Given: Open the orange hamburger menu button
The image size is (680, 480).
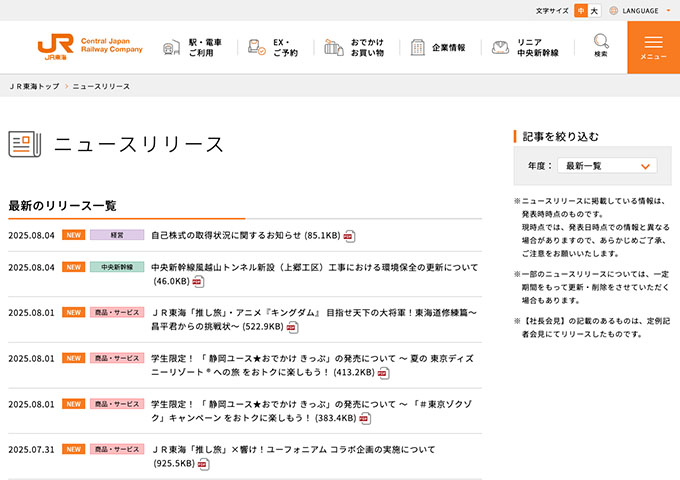Looking at the screenshot, I should (654, 47).
